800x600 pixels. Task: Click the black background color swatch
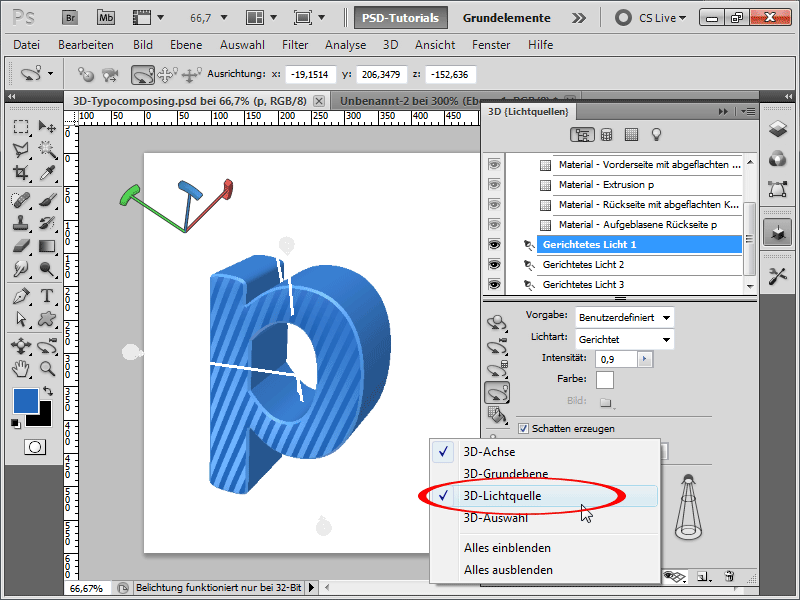44,418
